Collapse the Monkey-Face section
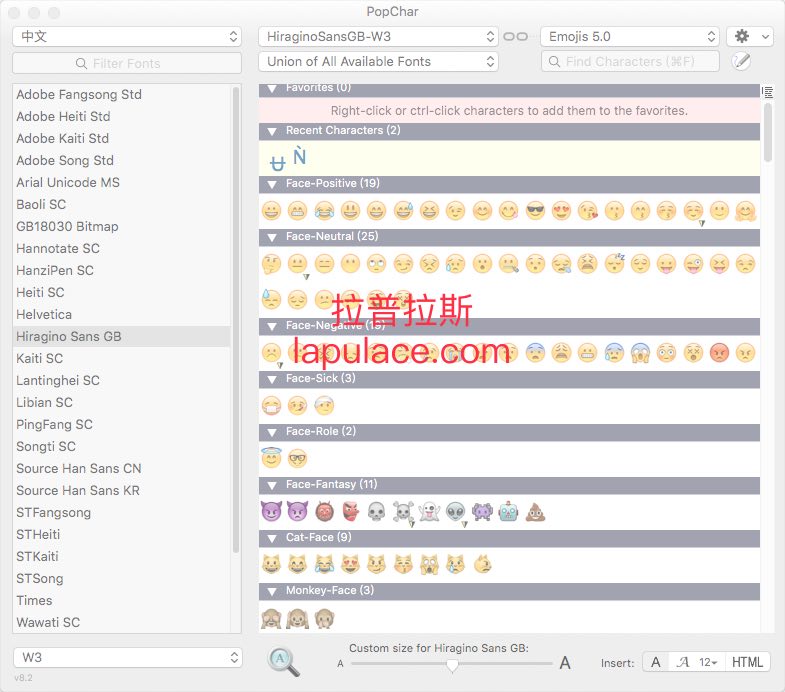Image resolution: width=785 pixels, height=692 pixels. [272, 591]
